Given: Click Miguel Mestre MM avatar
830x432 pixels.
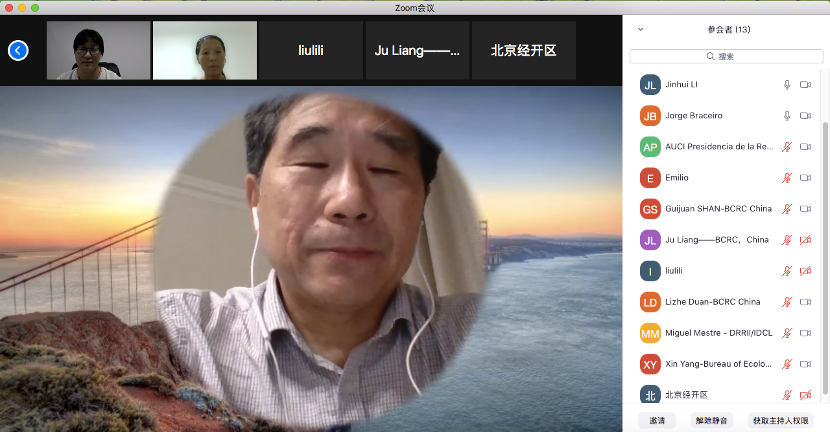Looking at the screenshot, I should pos(650,333).
